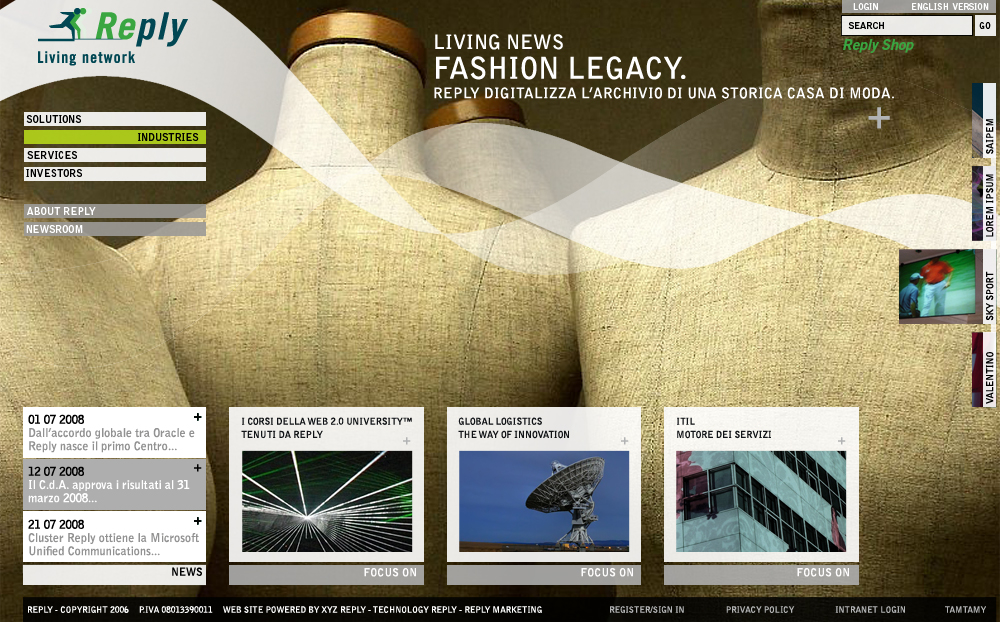Switch to English Version
The width and height of the screenshot is (1000, 622).
pos(950,6)
